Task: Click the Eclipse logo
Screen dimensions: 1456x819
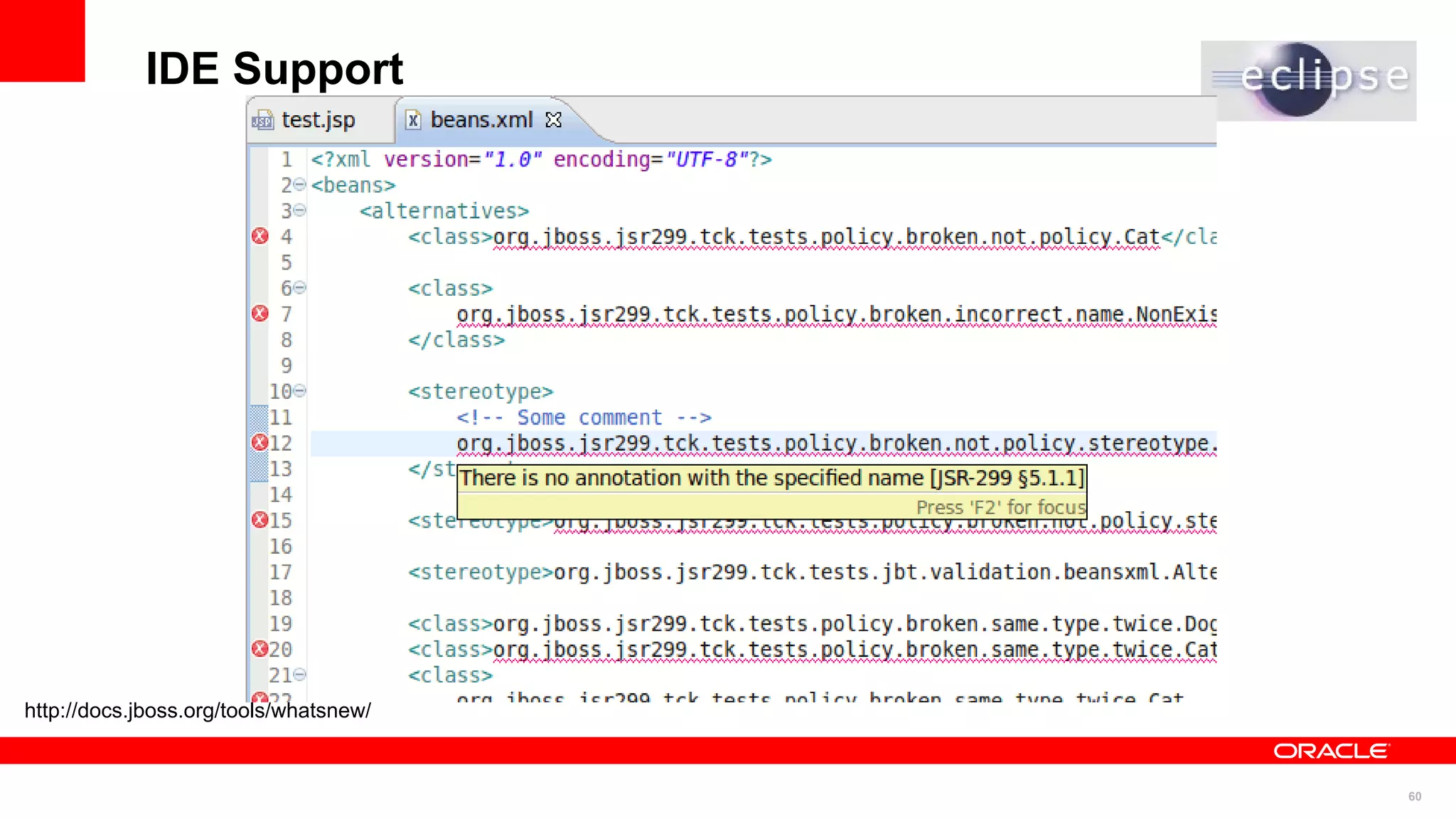Action: tap(1308, 80)
